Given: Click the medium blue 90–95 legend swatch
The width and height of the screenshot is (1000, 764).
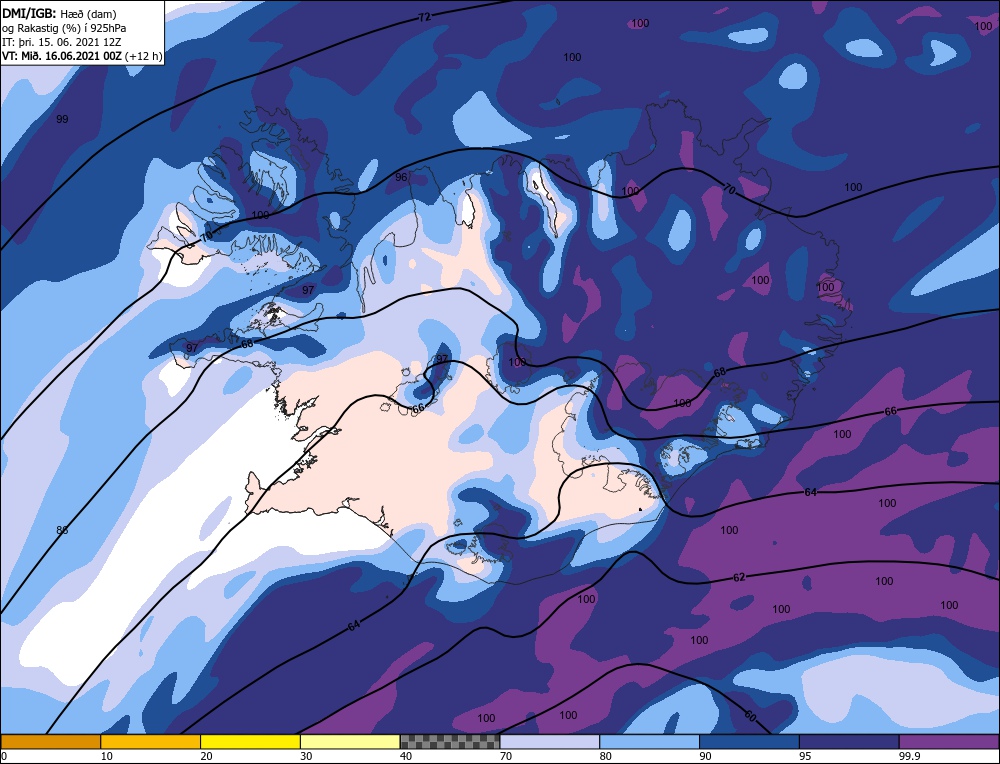Looking at the screenshot, I should tap(749, 741).
